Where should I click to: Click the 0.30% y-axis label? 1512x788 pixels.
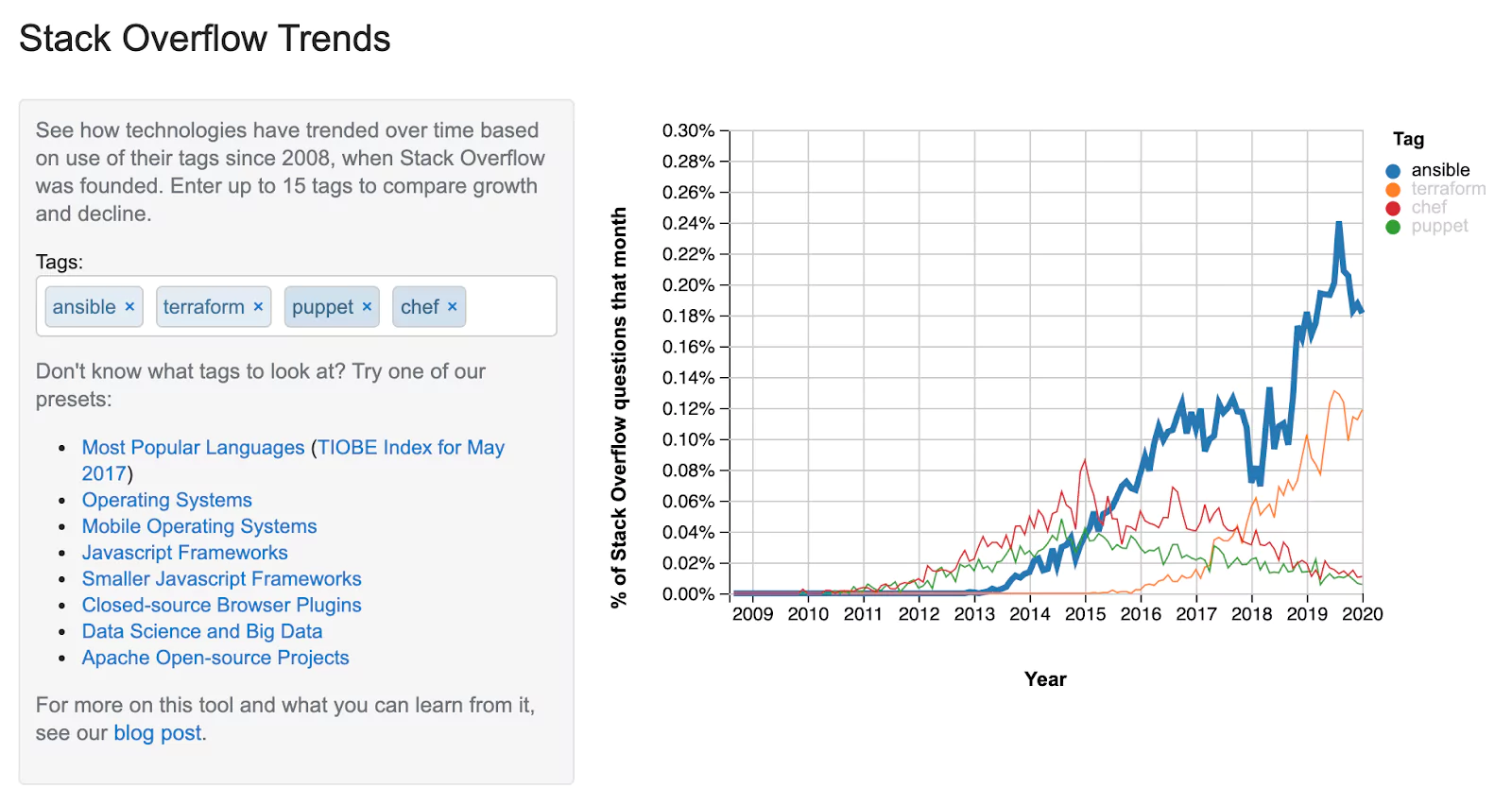pyautogui.click(x=688, y=130)
